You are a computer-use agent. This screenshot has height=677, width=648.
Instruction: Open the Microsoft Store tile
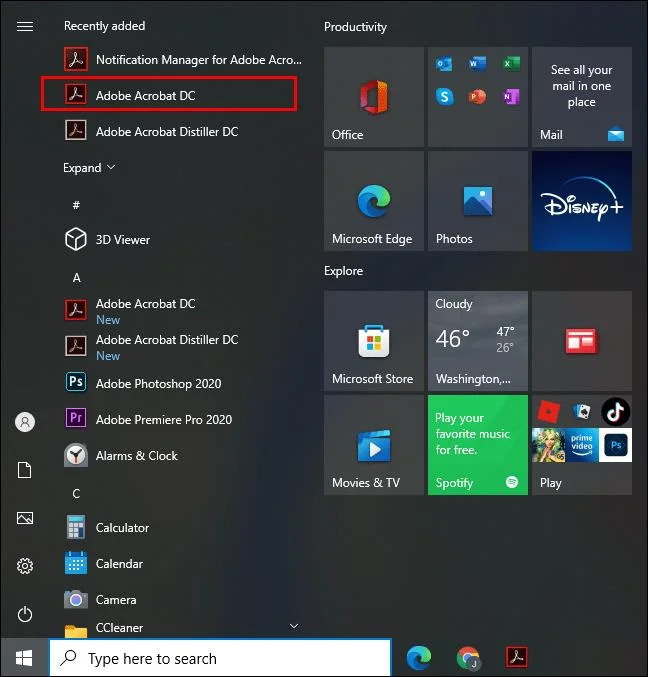pos(374,341)
